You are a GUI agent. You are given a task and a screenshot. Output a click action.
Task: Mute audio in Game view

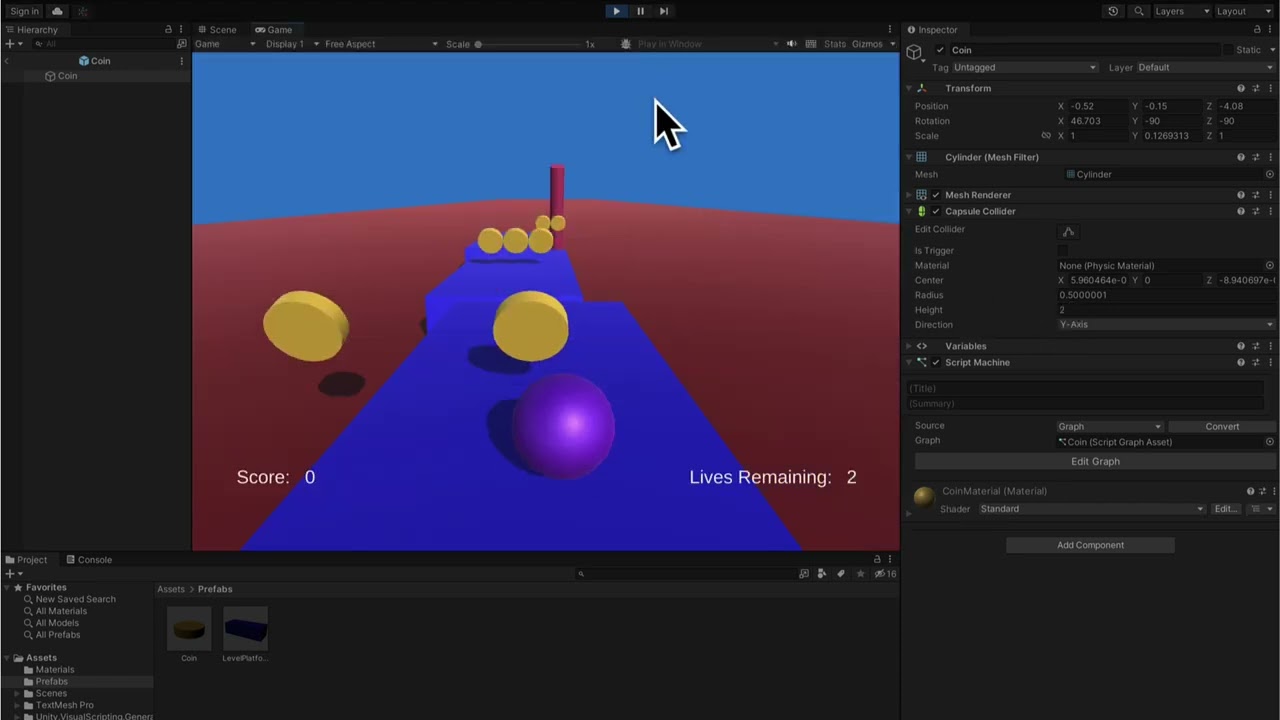[791, 44]
